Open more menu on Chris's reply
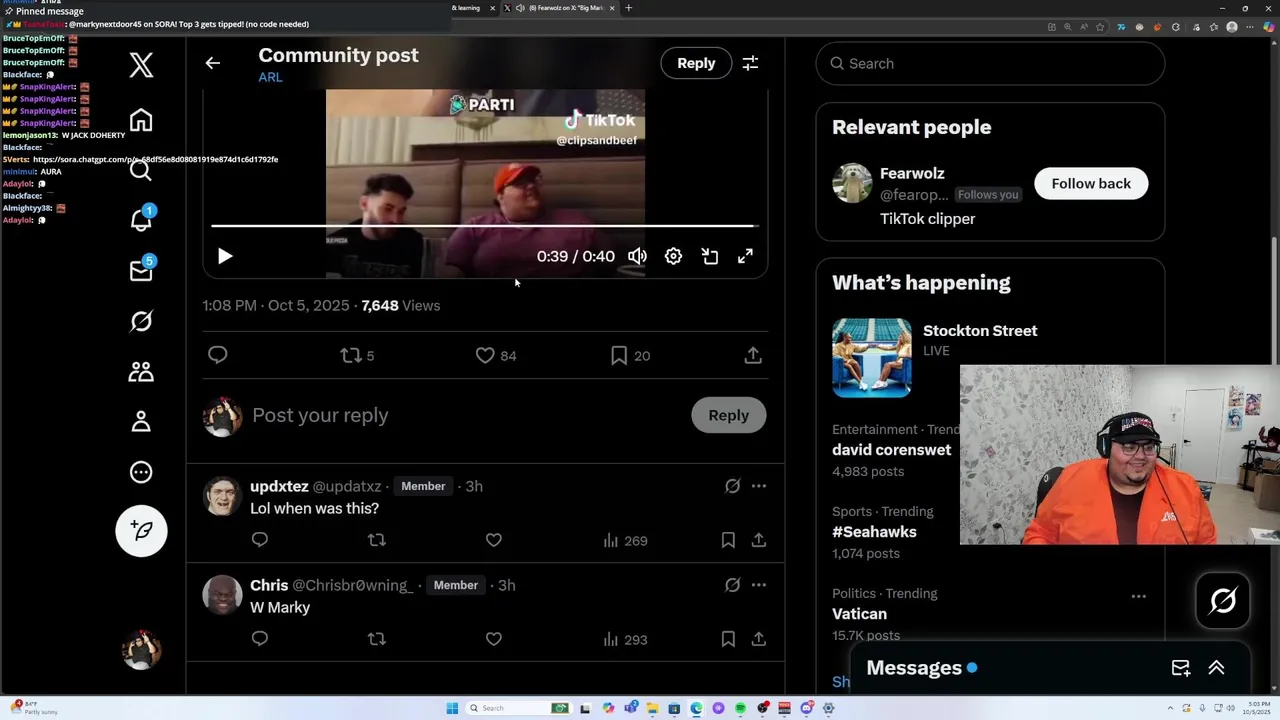 coord(758,585)
